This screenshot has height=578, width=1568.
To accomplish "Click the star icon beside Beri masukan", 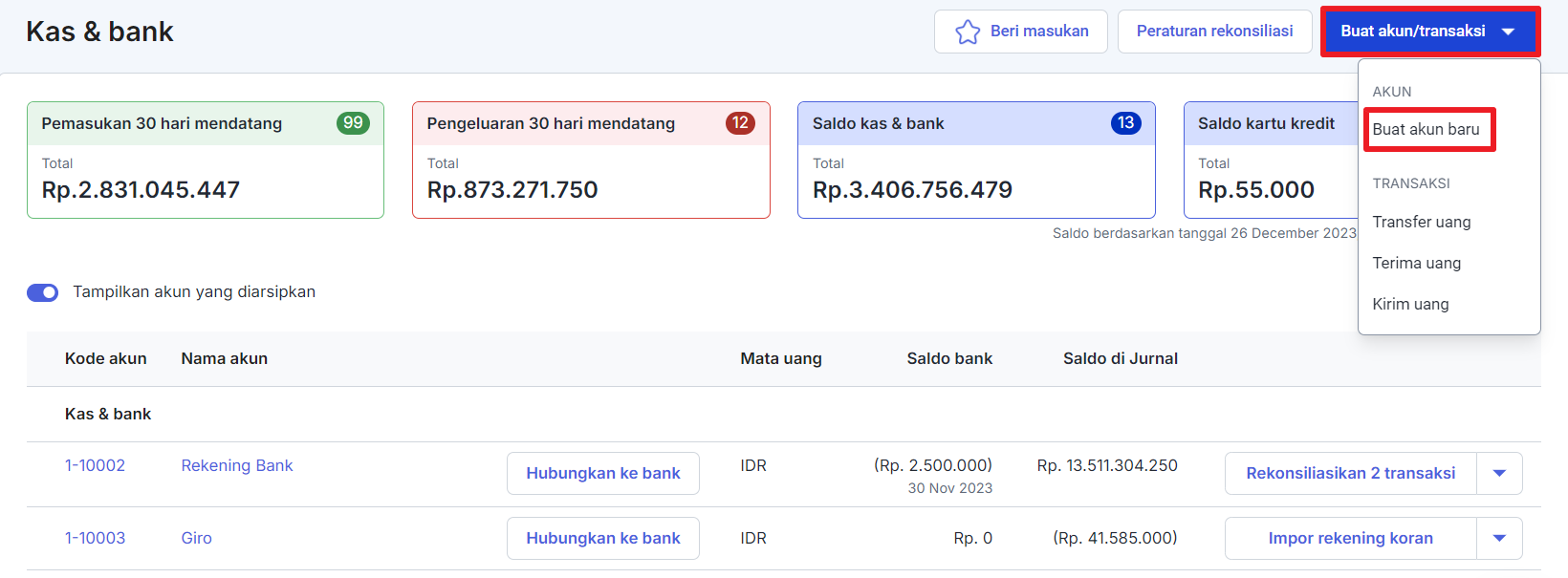I will click(x=968, y=32).
